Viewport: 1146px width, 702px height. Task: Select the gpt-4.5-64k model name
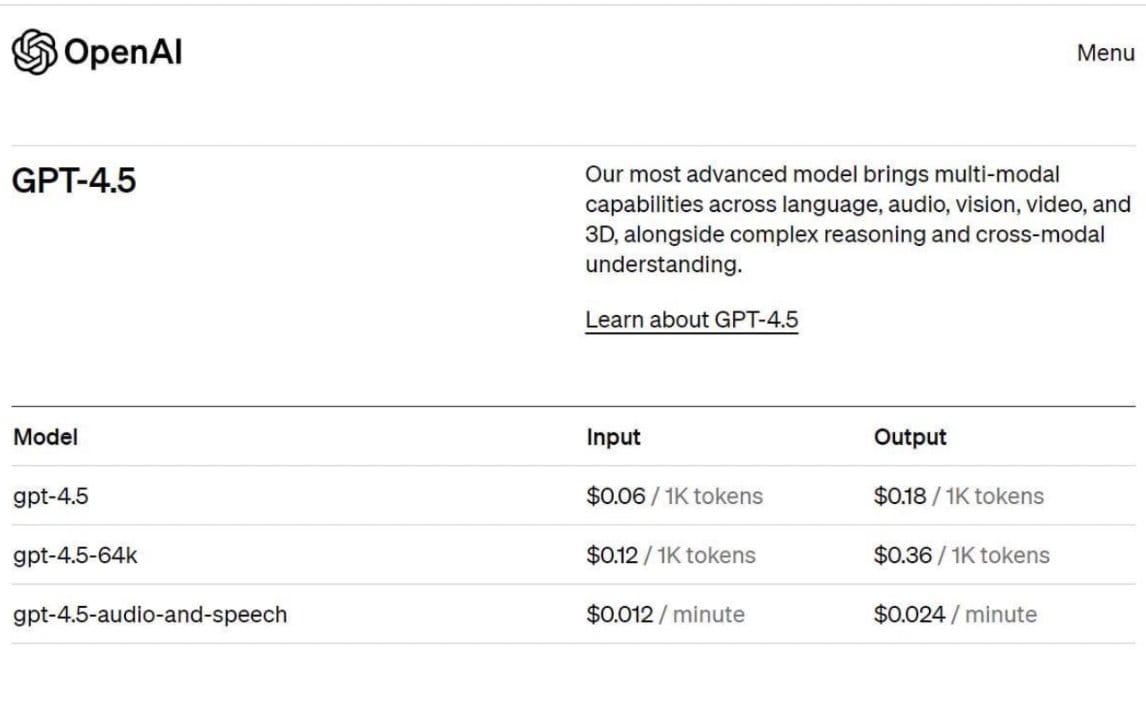coord(75,555)
